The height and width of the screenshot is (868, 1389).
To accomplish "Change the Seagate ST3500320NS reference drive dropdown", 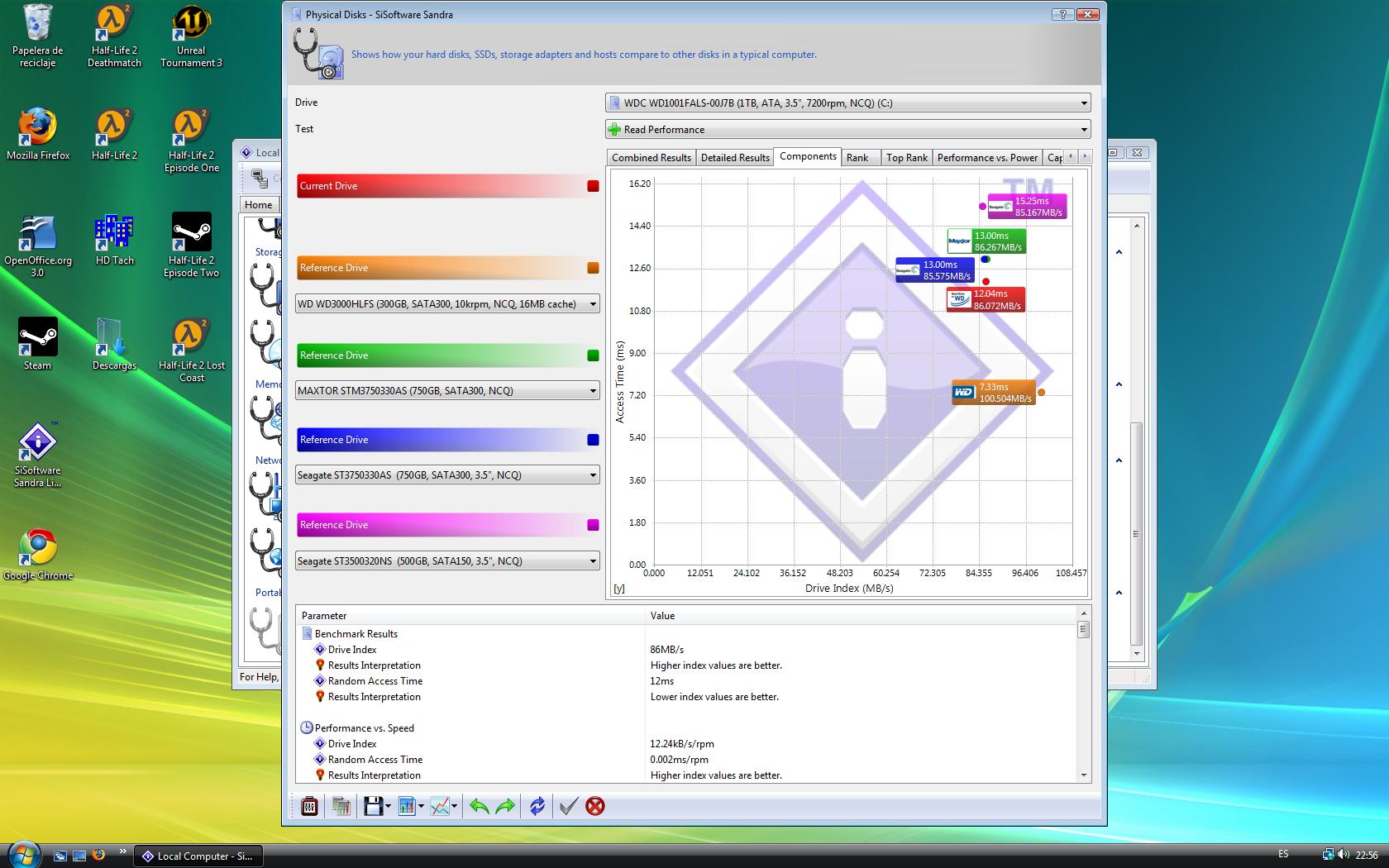I will click(447, 561).
